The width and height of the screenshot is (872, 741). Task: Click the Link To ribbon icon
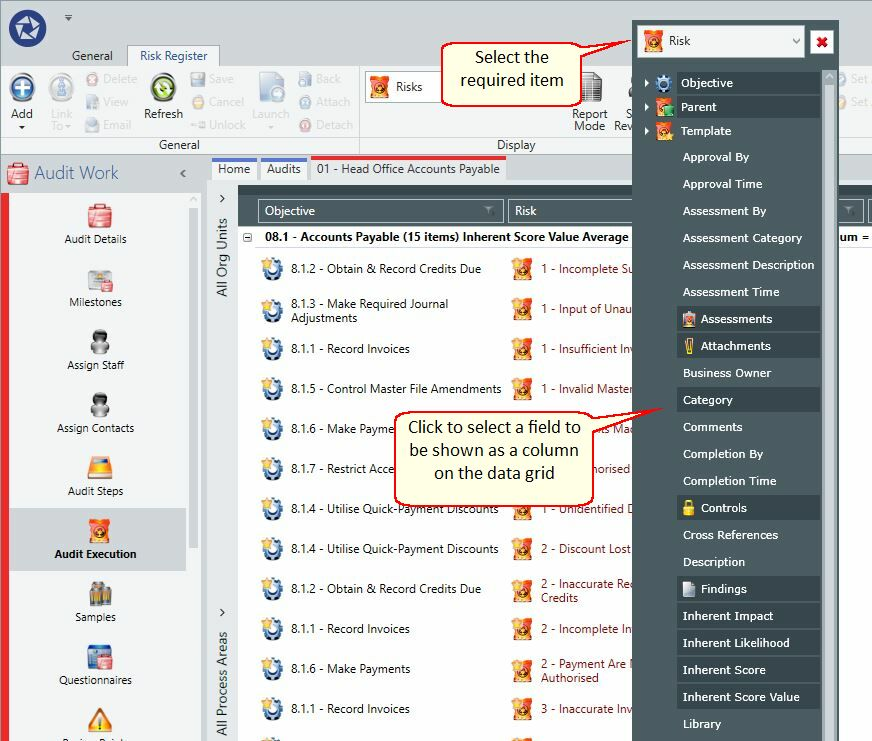[61, 102]
